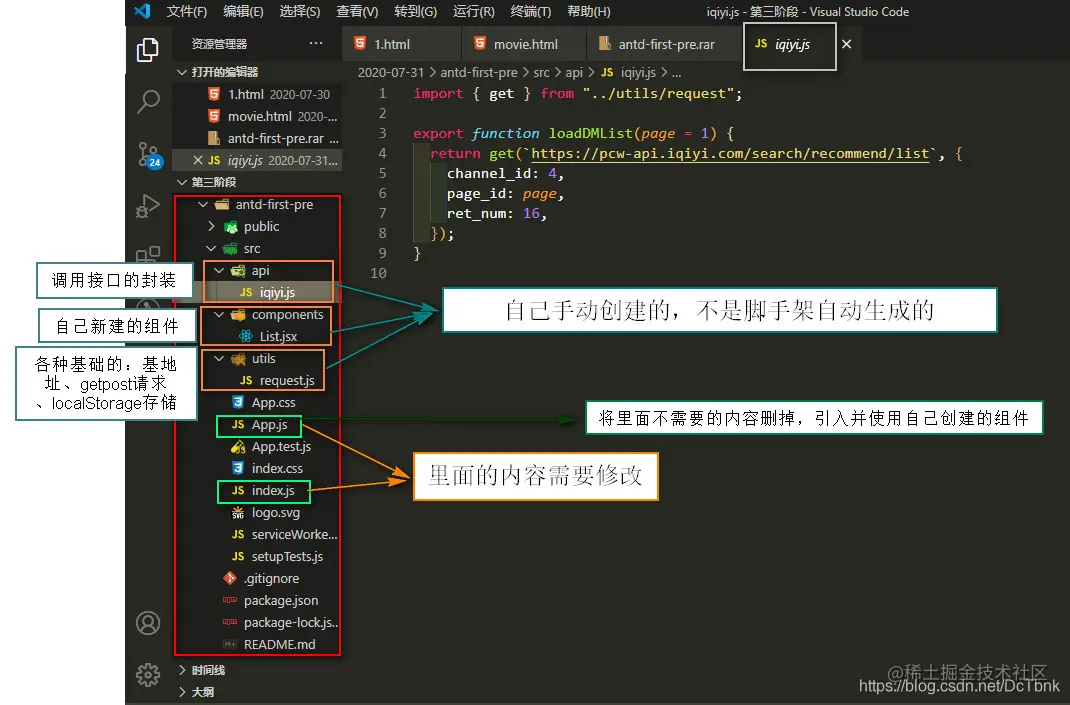Image resolution: width=1070 pixels, height=705 pixels.
Task: Click the Accounts icon above the gear
Action: (148, 622)
